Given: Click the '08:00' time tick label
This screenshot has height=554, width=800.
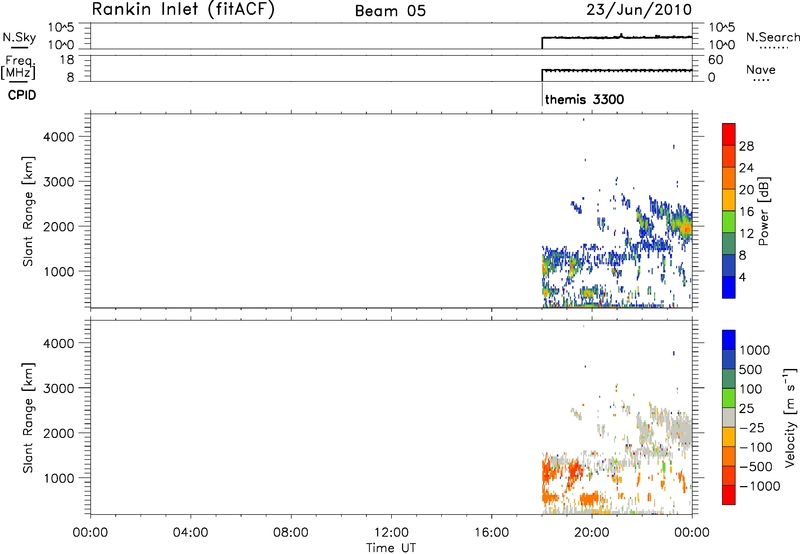Looking at the screenshot, I should (291, 533).
